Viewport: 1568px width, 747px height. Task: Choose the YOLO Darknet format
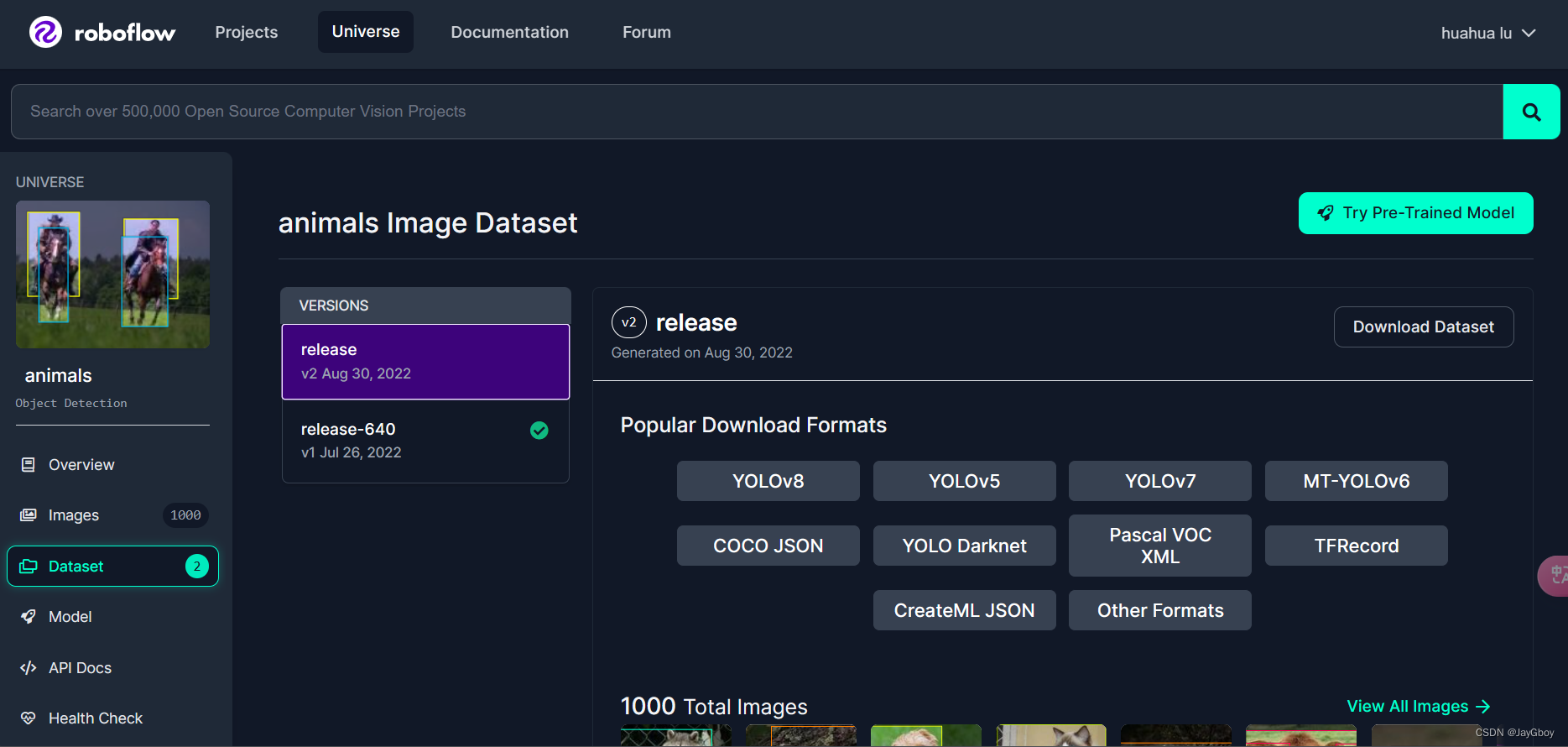point(965,546)
